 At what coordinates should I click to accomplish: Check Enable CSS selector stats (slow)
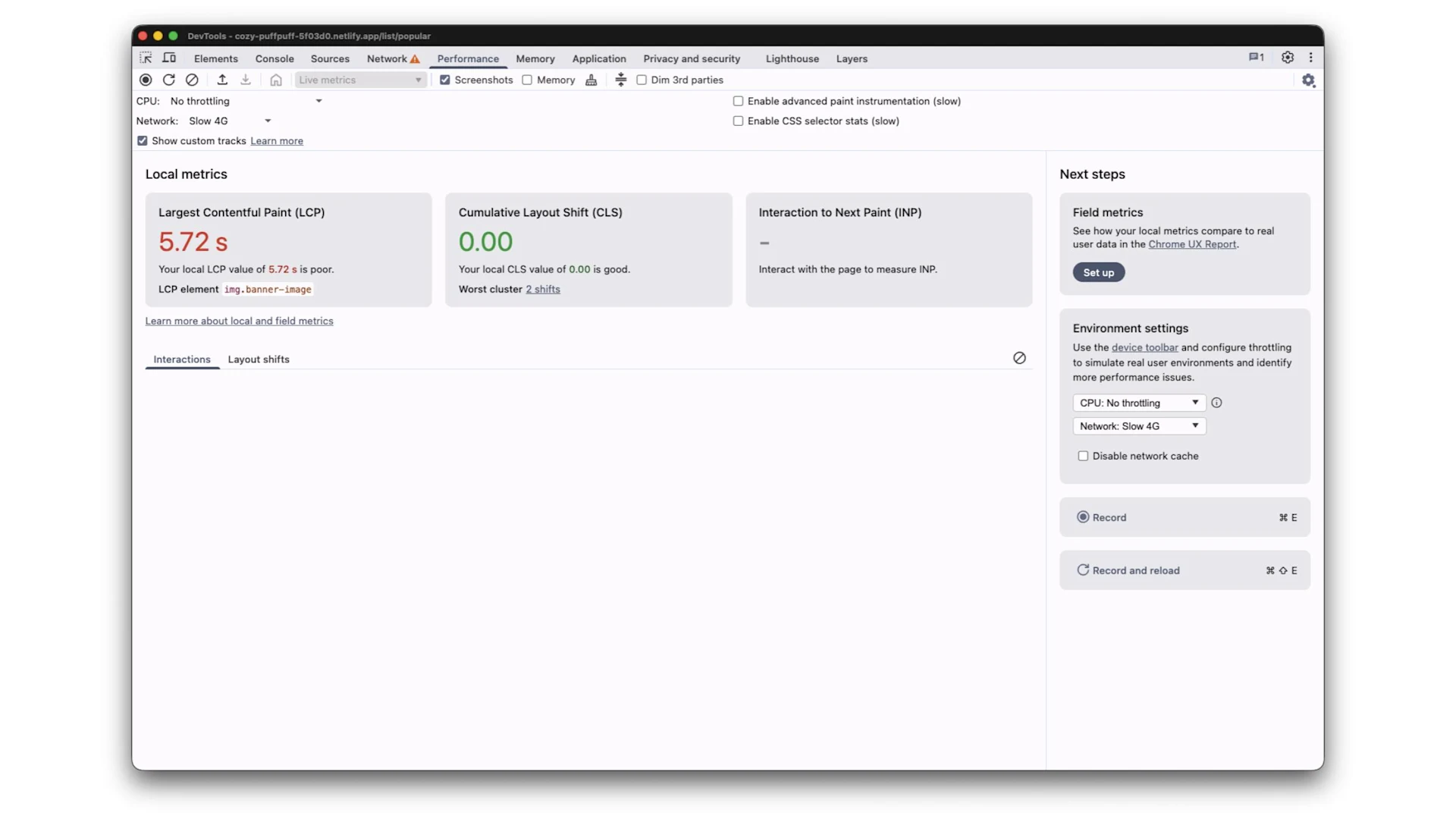tap(738, 121)
